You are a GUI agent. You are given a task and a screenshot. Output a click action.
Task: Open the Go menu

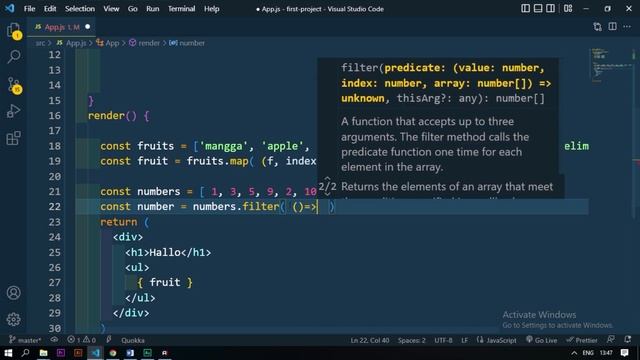133,9
